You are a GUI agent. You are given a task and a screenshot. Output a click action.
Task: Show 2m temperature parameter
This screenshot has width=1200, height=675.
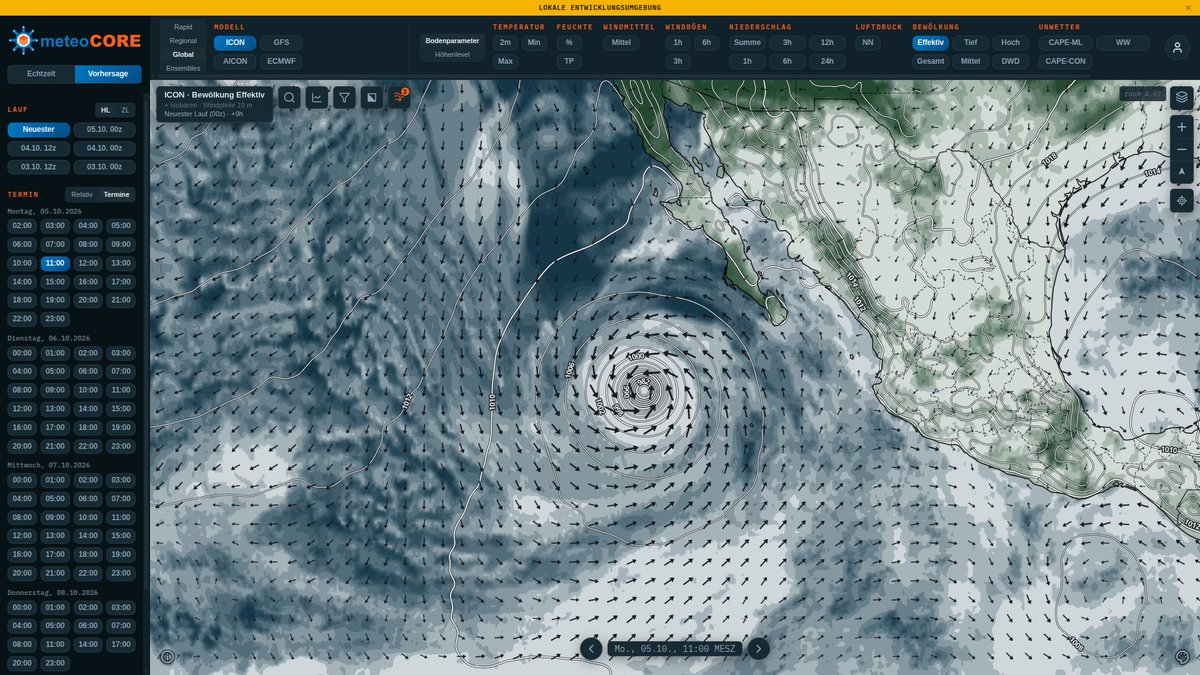pos(505,43)
